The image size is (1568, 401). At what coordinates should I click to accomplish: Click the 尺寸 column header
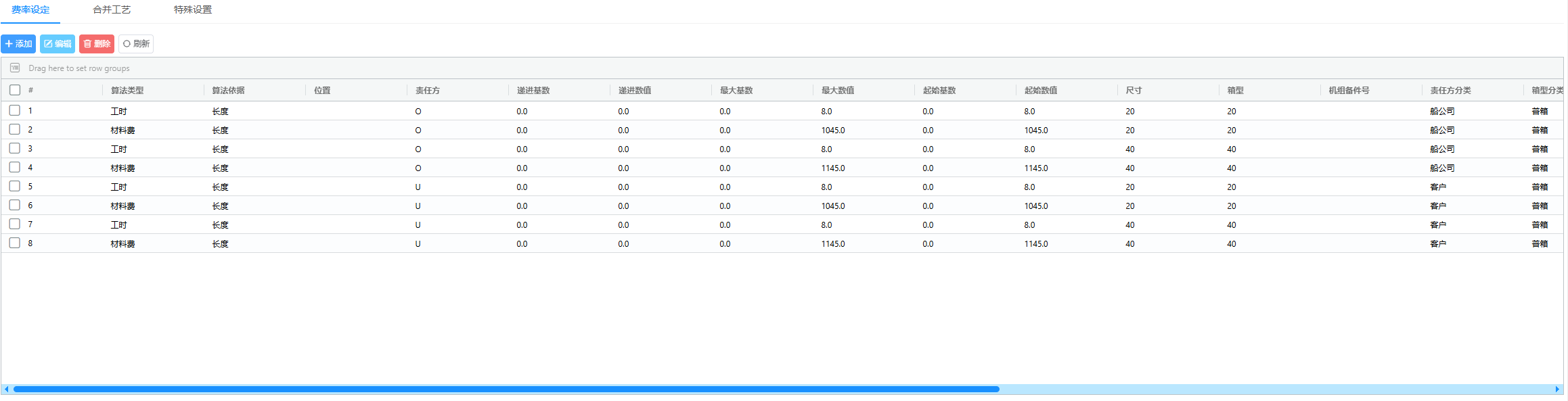(1134, 91)
